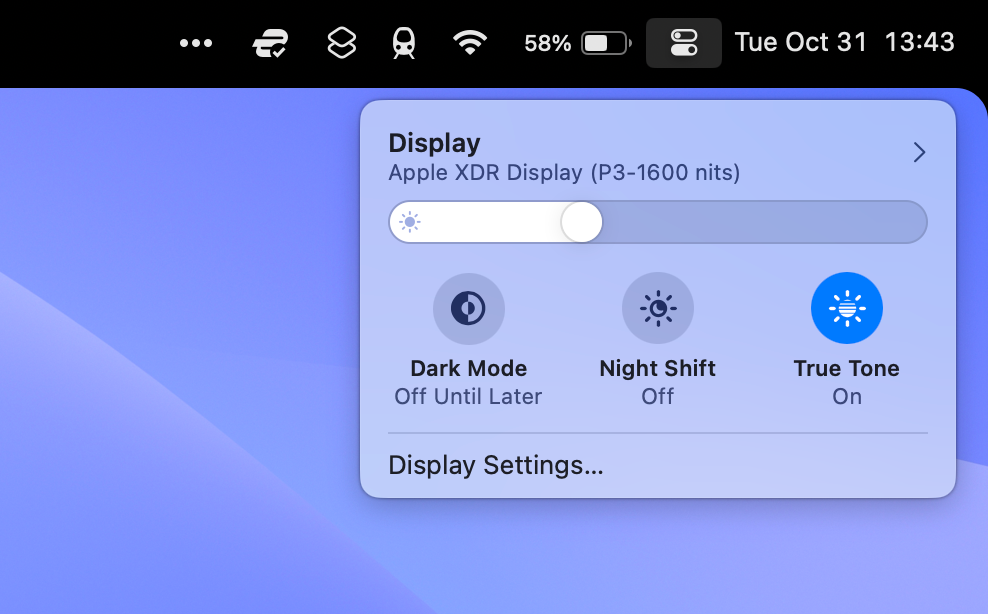Click the Tue Oct 31 date
The width and height of the screenshot is (988, 614).
point(800,43)
